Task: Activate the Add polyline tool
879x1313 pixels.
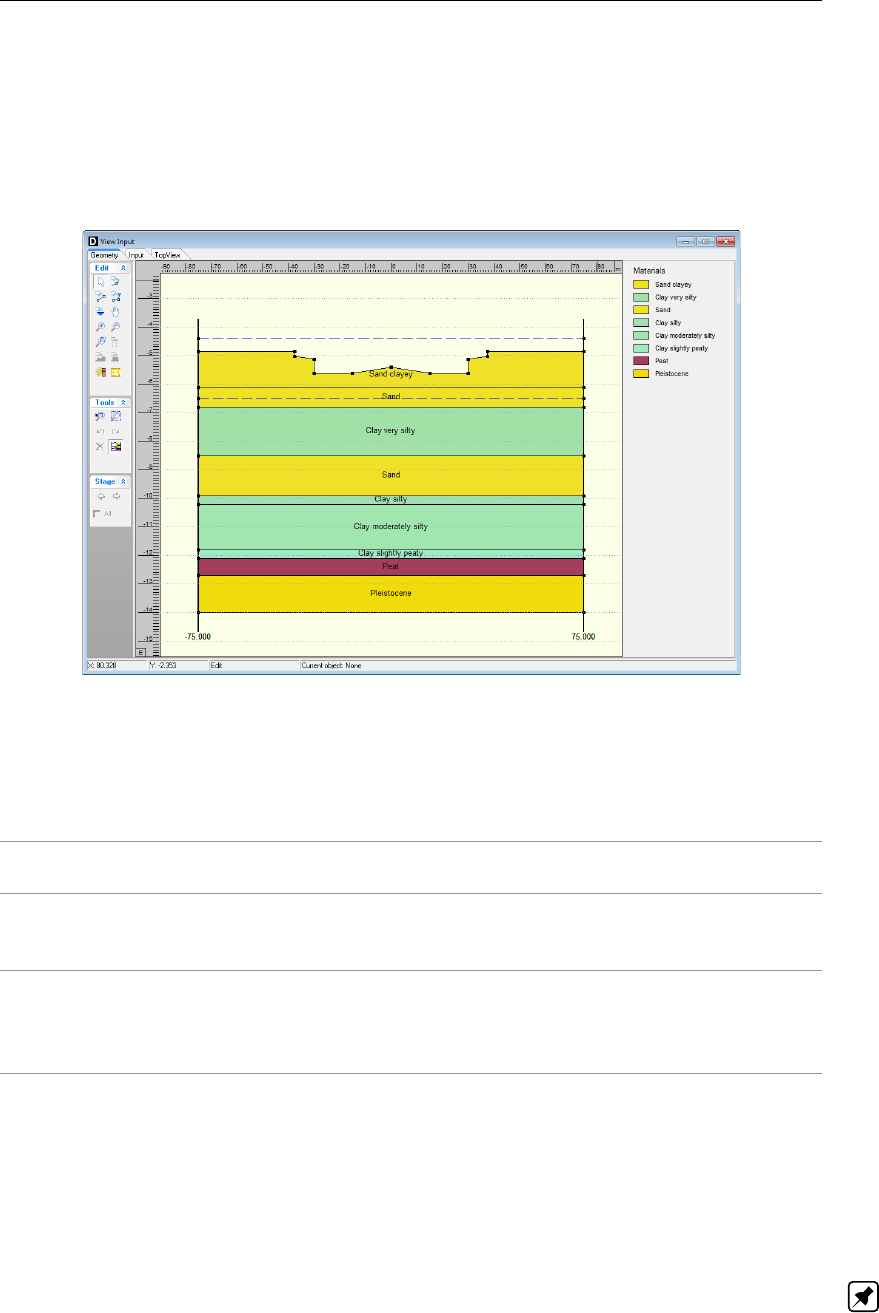Action: coord(115,297)
